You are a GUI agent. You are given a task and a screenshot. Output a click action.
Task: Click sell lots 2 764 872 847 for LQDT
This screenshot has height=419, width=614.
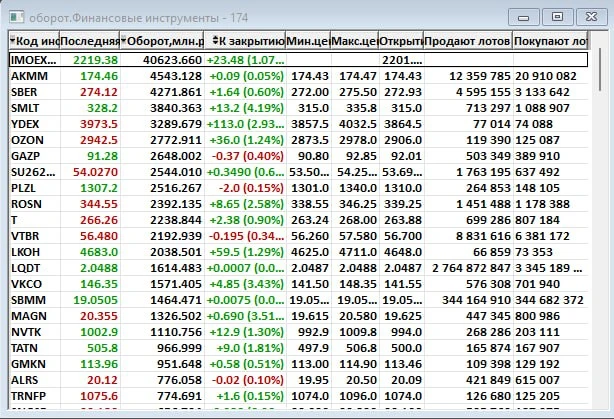point(471,268)
